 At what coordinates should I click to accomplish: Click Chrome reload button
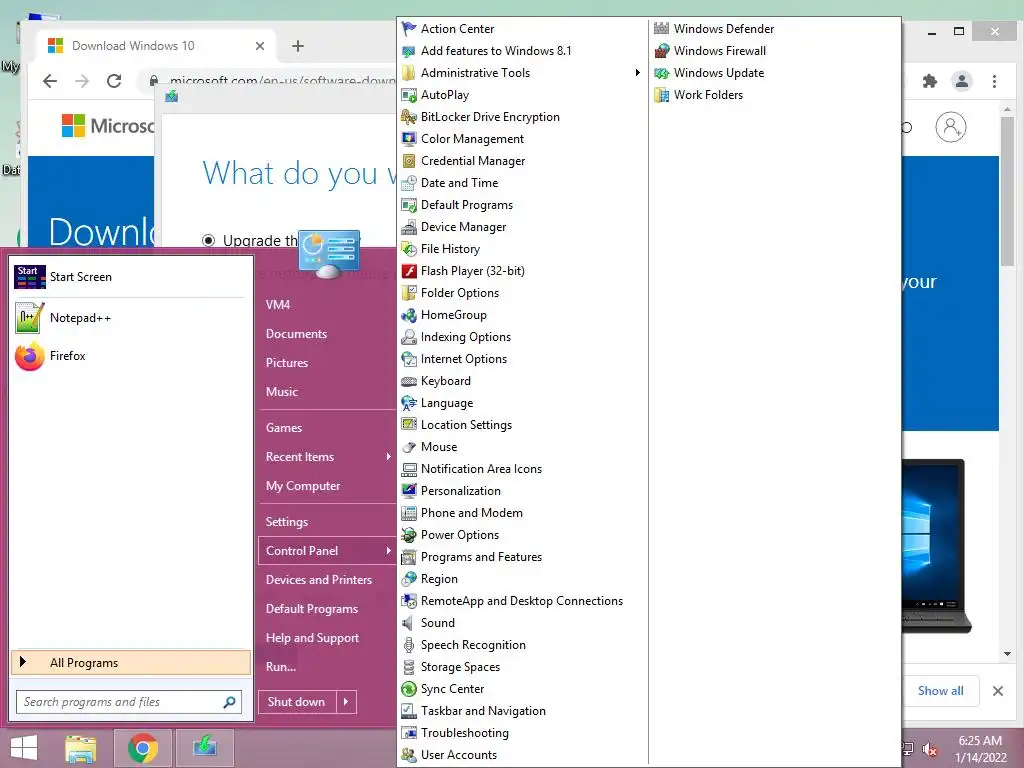pyautogui.click(x=114, y=81)
